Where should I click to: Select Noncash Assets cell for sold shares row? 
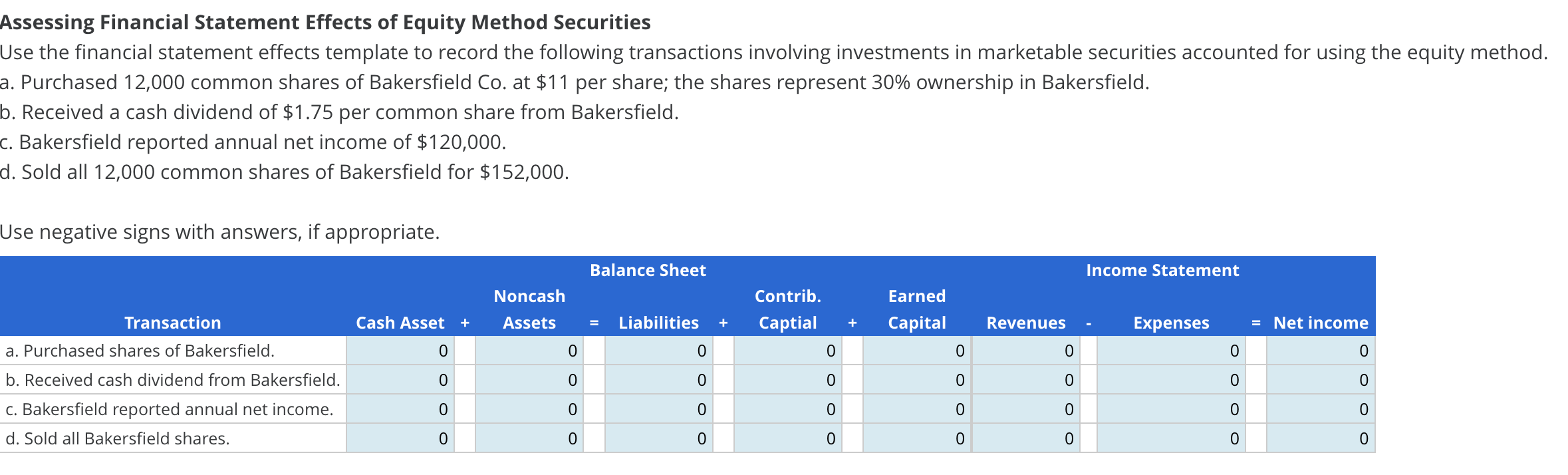pos(529,438)
